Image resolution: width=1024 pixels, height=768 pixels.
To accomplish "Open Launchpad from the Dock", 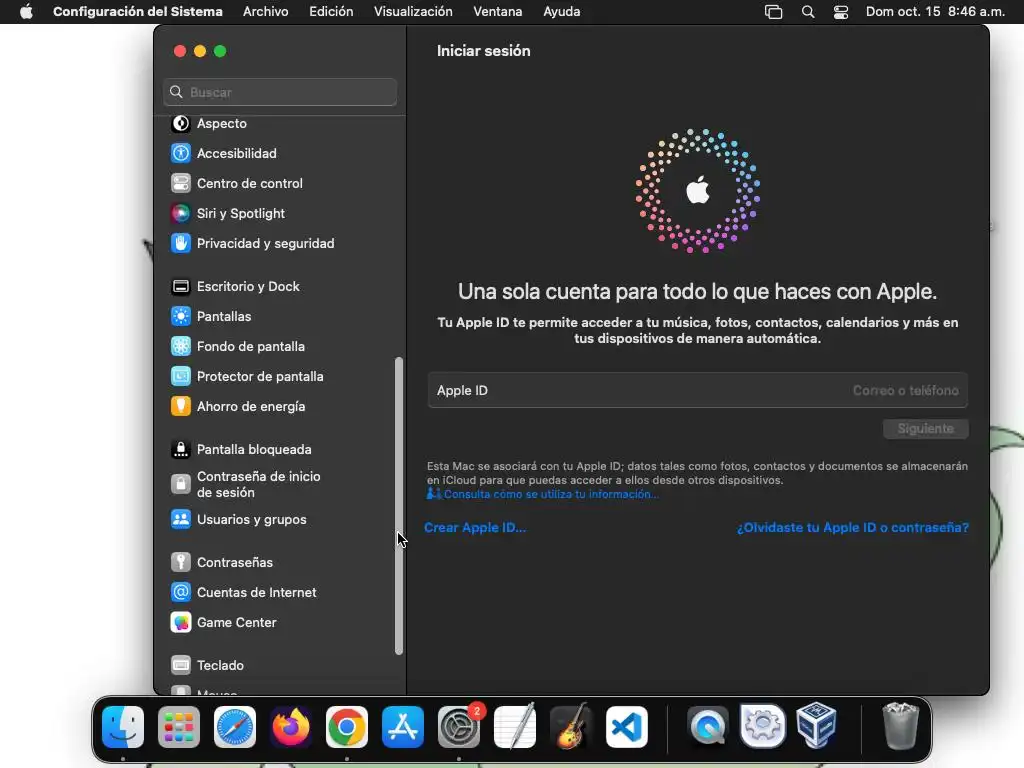I will click(x=179, y=727).
